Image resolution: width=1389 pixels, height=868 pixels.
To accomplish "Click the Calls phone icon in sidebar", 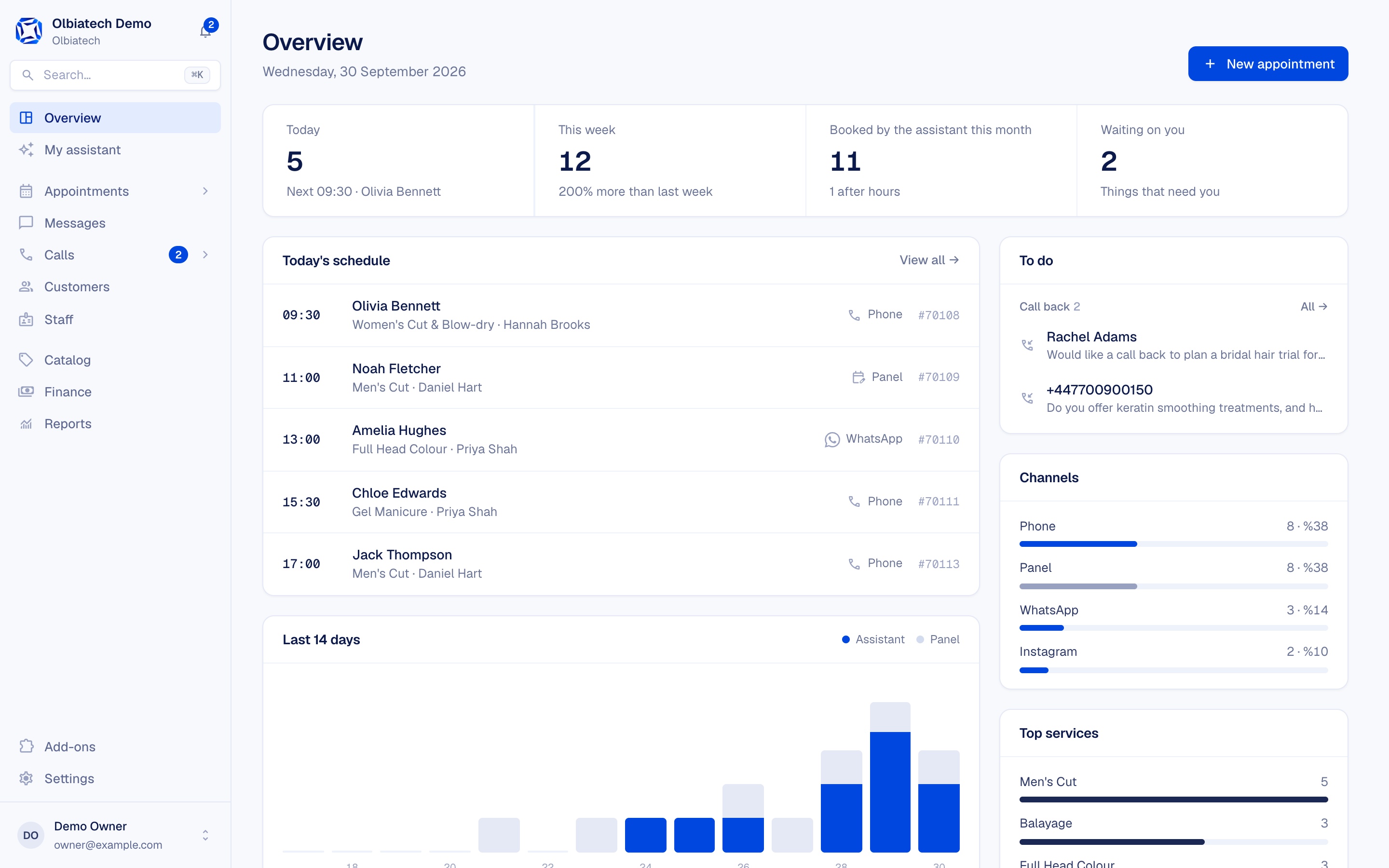I will pos(26,254).
